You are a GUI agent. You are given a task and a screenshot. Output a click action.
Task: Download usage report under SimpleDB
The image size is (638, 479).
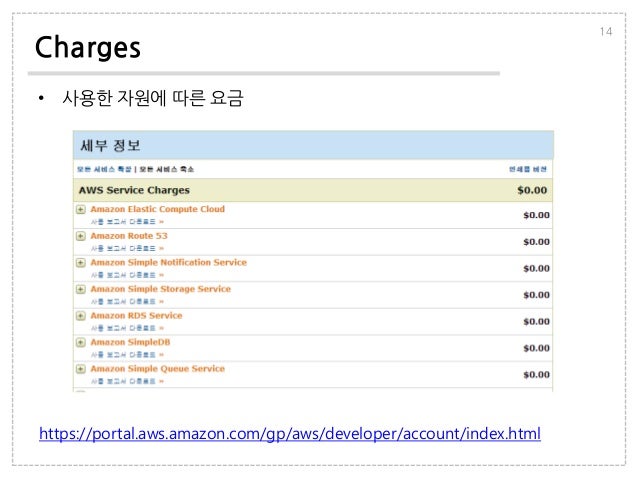127,355
